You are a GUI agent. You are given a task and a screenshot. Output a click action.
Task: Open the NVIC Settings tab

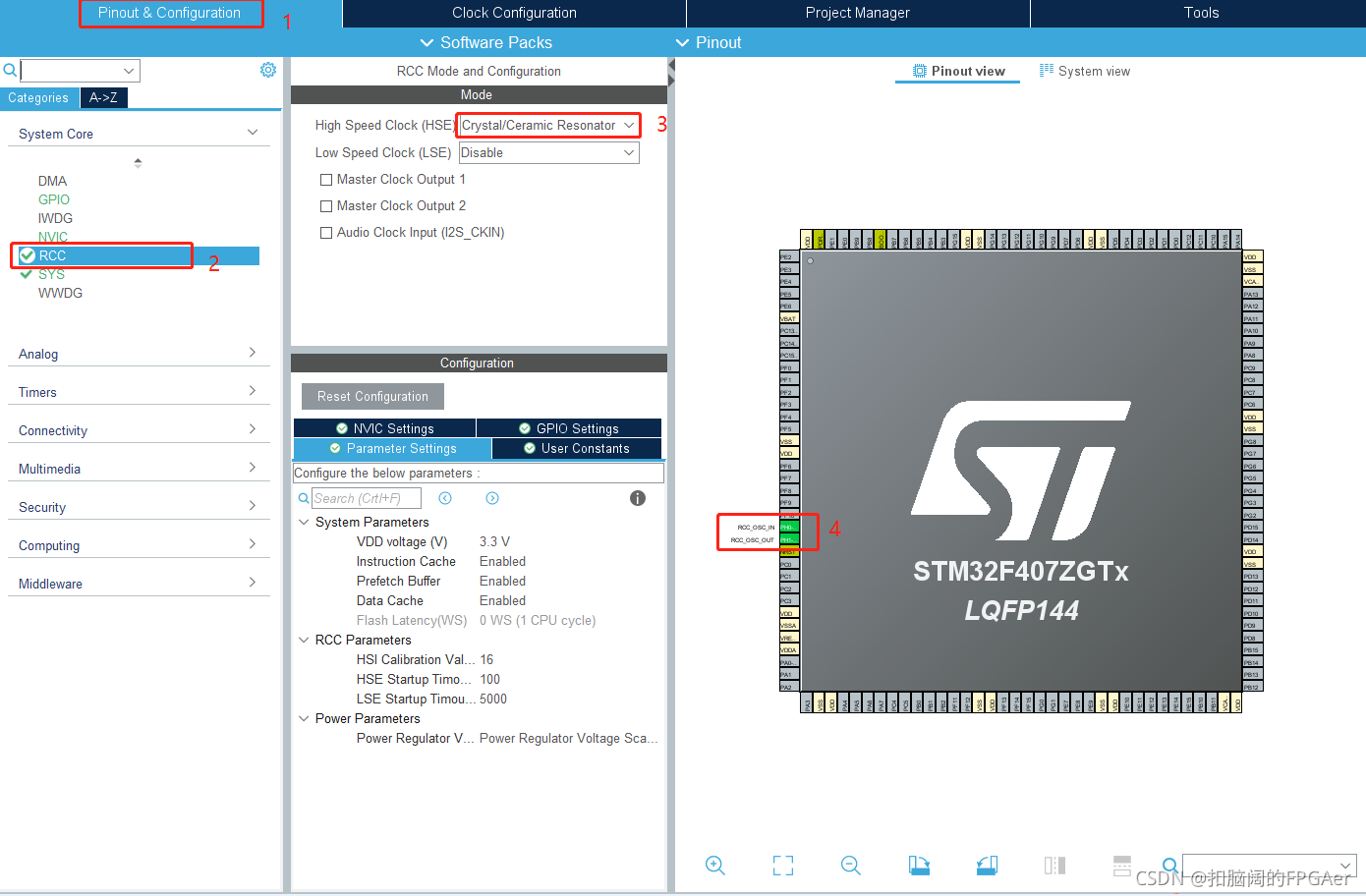384,428
